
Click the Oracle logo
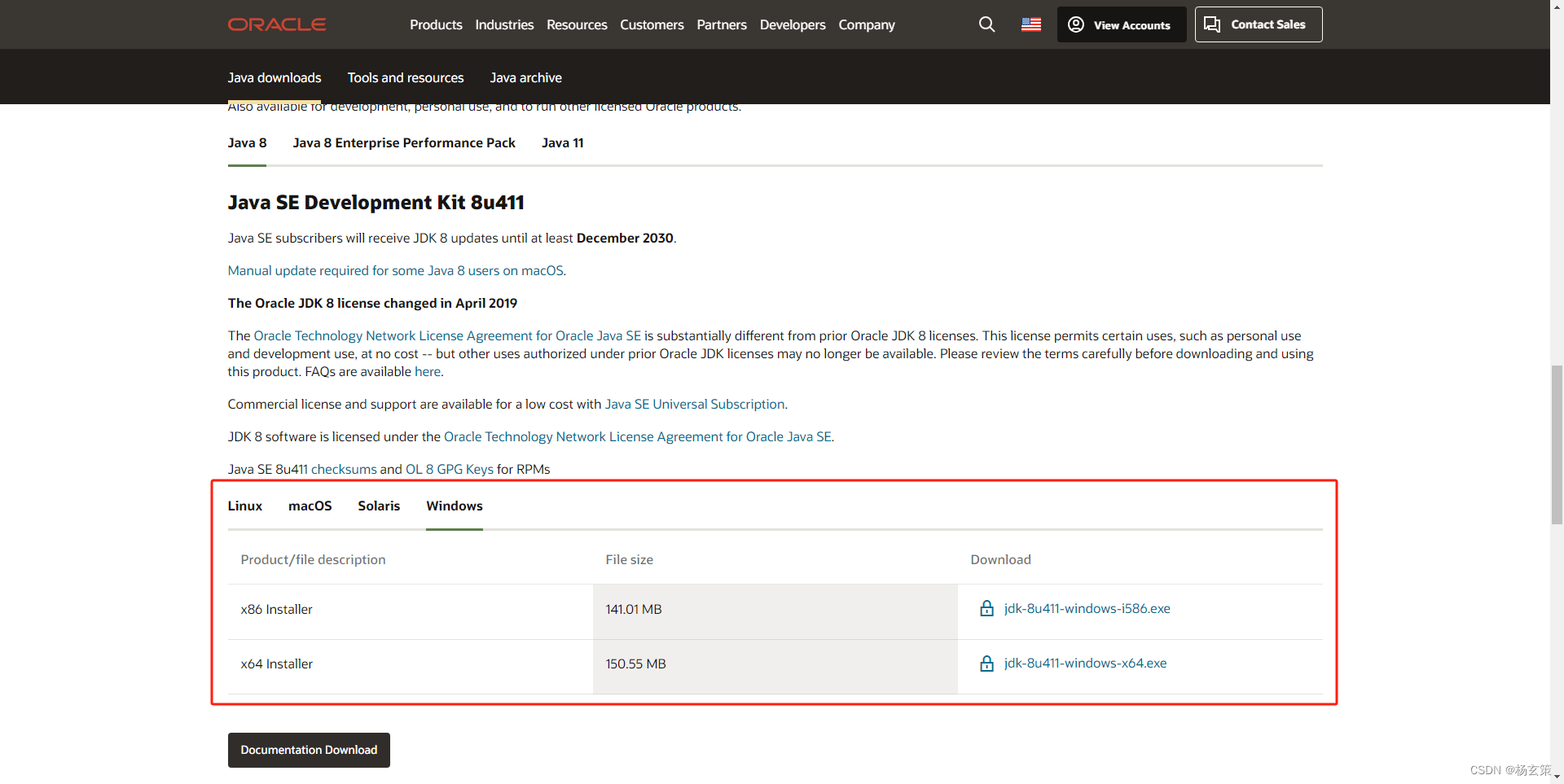click(276, 24)
